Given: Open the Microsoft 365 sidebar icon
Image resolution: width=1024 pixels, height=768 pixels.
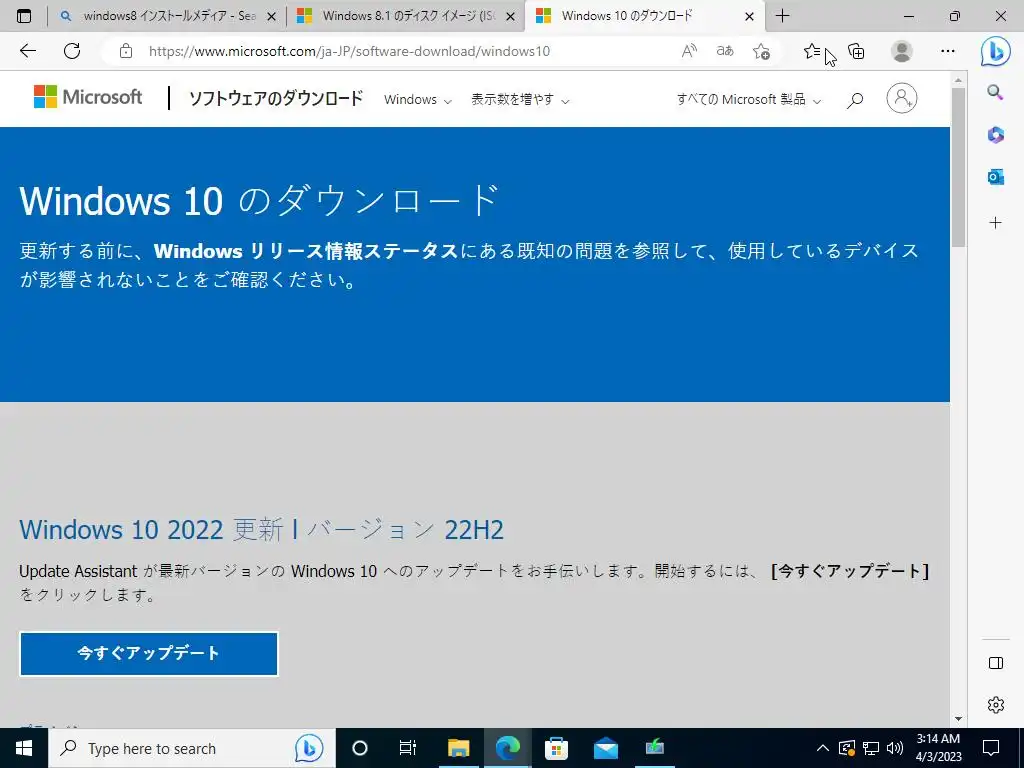Looking at the screenshot, I should [x=995, y=135].
